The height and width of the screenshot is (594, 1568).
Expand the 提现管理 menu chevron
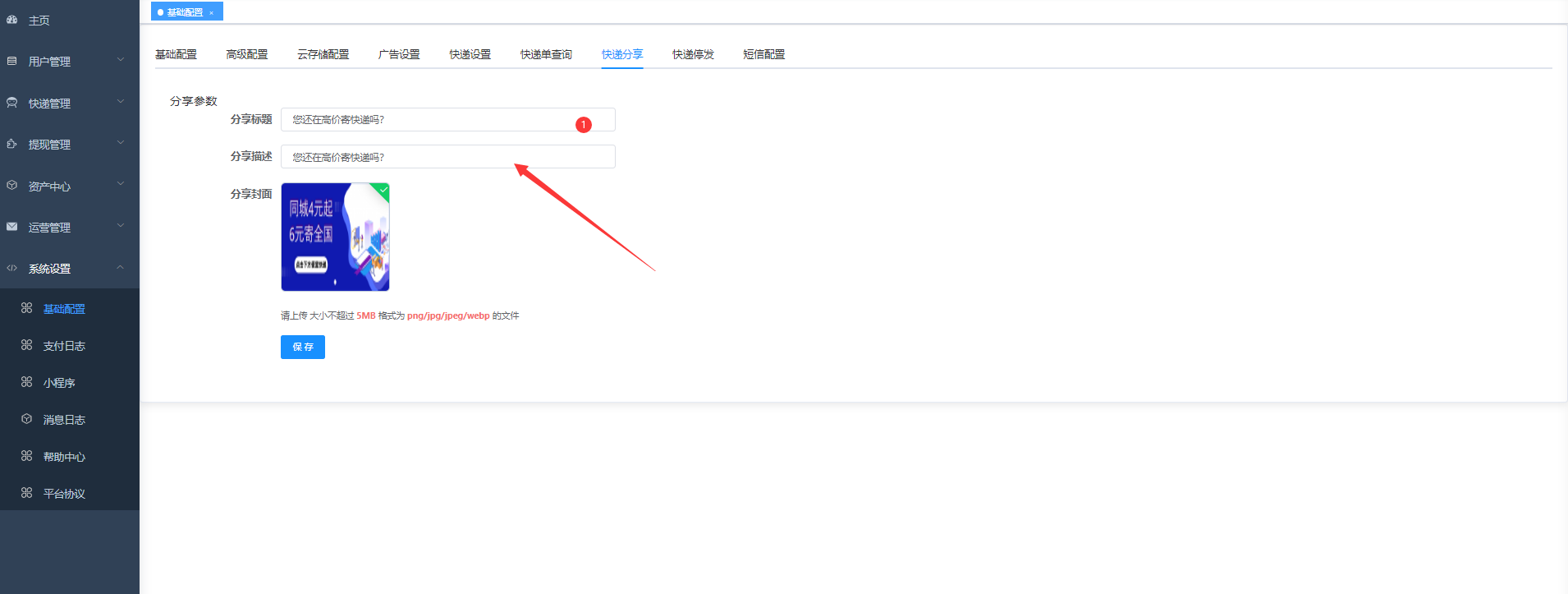pyautogui.click(x=121, y=143)
